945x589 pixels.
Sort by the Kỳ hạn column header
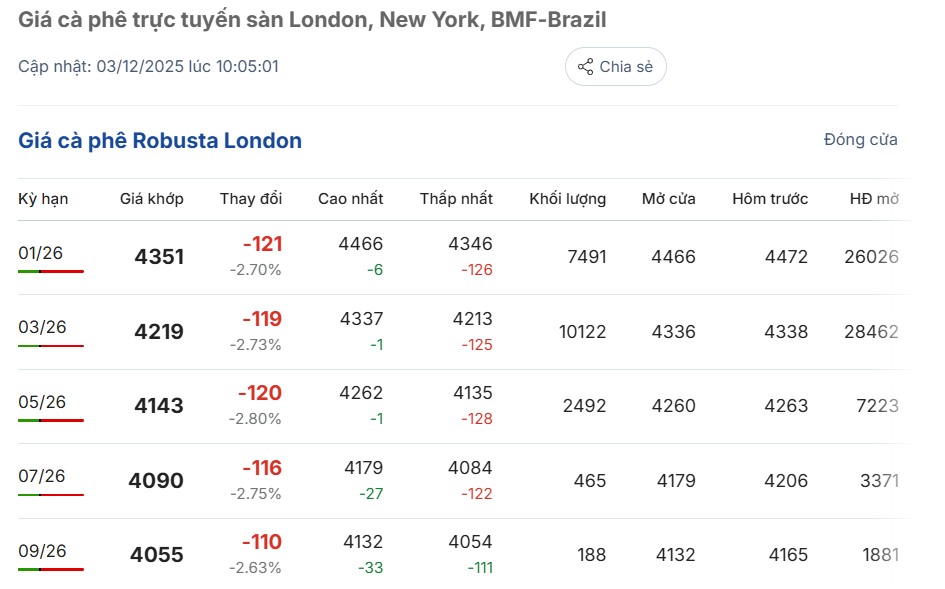tap(43, 199)
